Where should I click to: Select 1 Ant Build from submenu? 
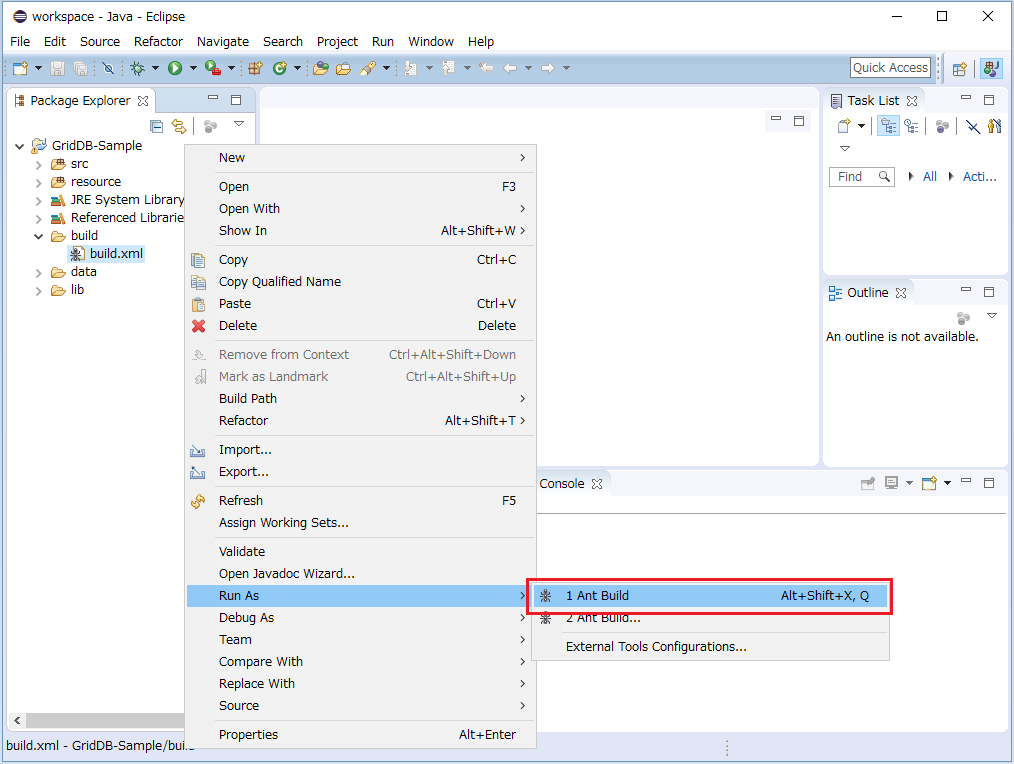pyautogui.click(x=710, y=596)
